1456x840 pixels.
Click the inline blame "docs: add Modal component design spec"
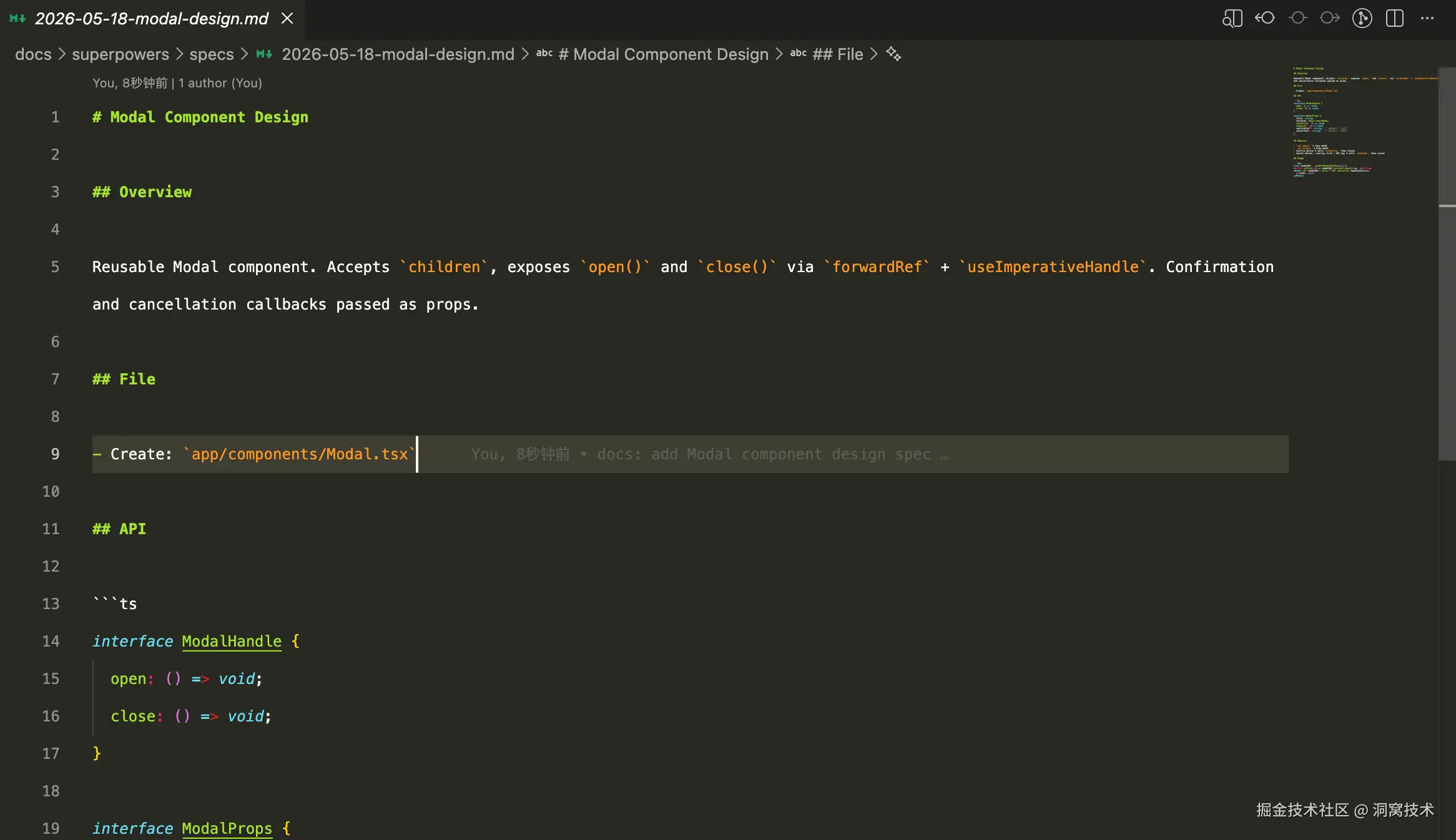(x=764, y=454)
